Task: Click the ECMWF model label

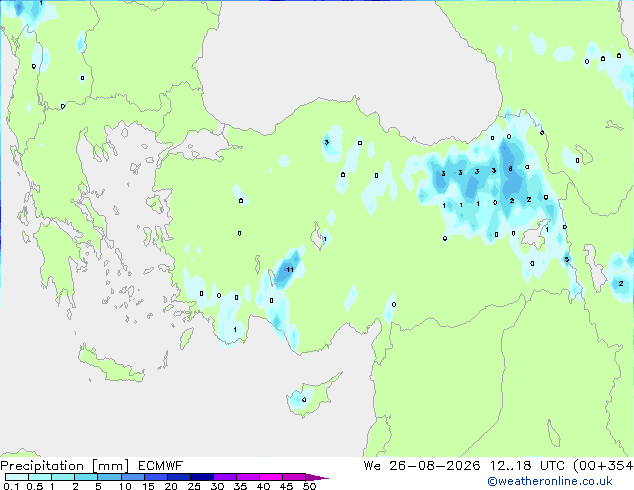Action: pos(161,466)
